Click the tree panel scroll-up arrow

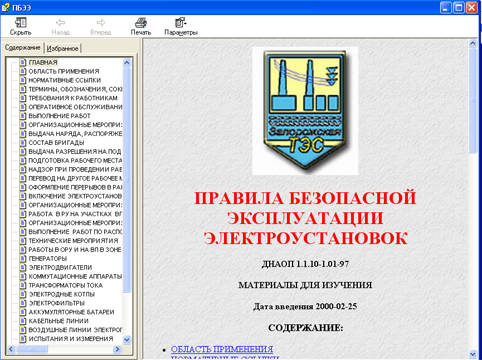[127, 62]
